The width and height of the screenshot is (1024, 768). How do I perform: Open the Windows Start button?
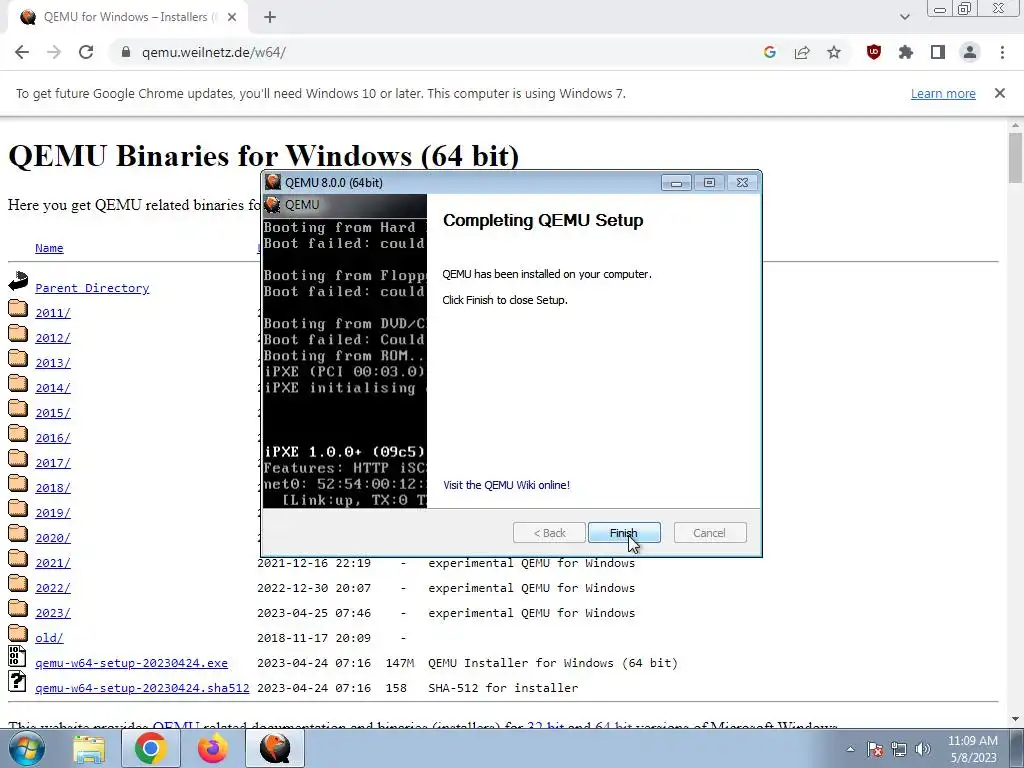pos(26,748)
